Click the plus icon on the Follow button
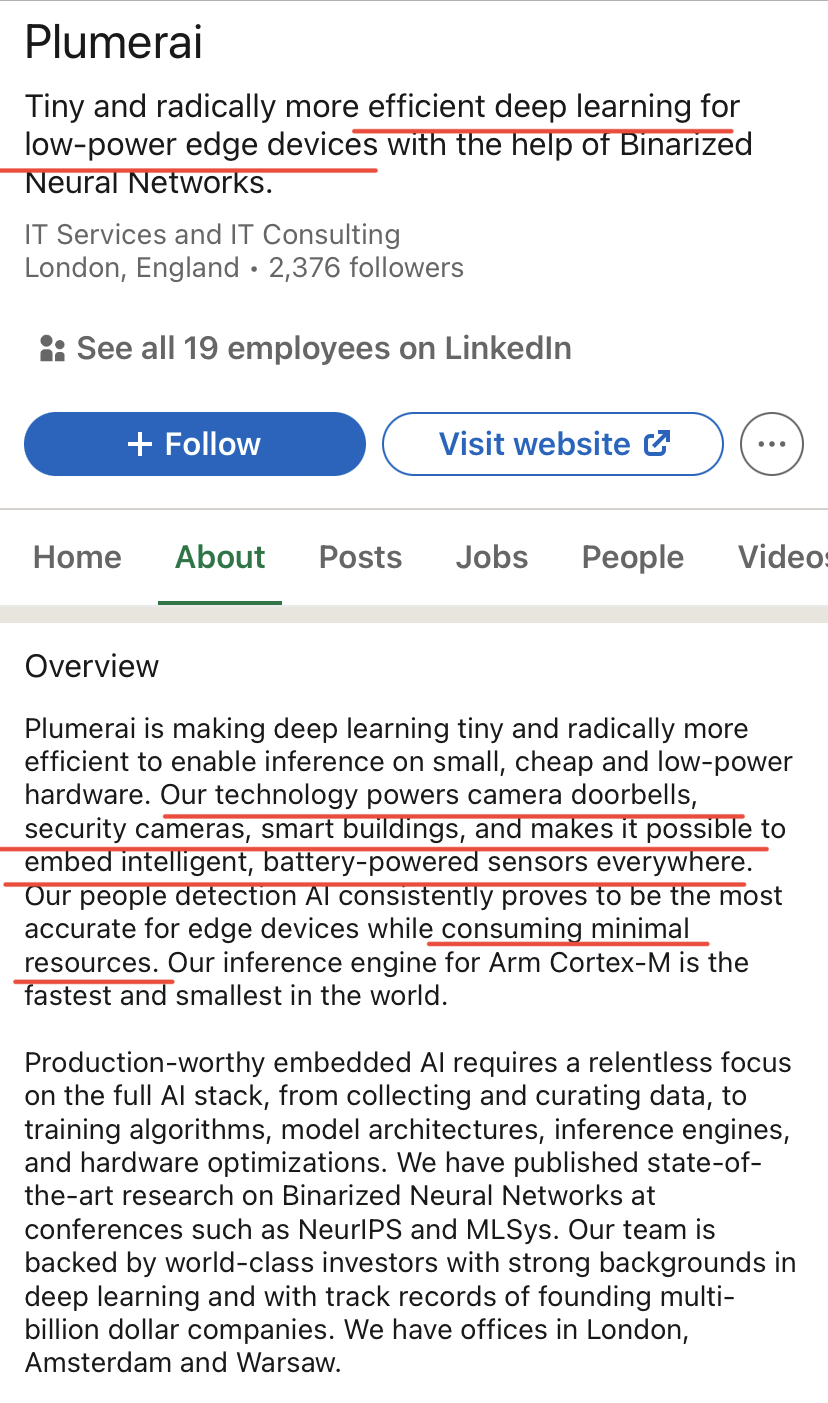Viewport: 828px width, 1403px height. (141, 444)
